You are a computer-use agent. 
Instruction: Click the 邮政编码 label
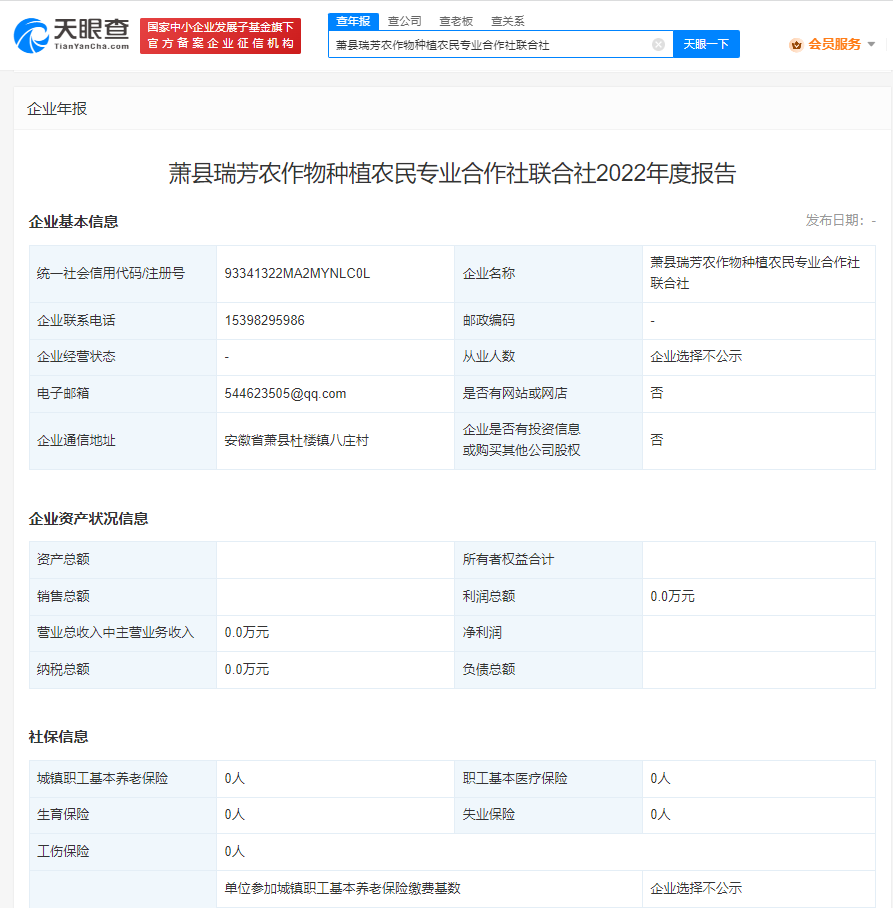point(489,320)
